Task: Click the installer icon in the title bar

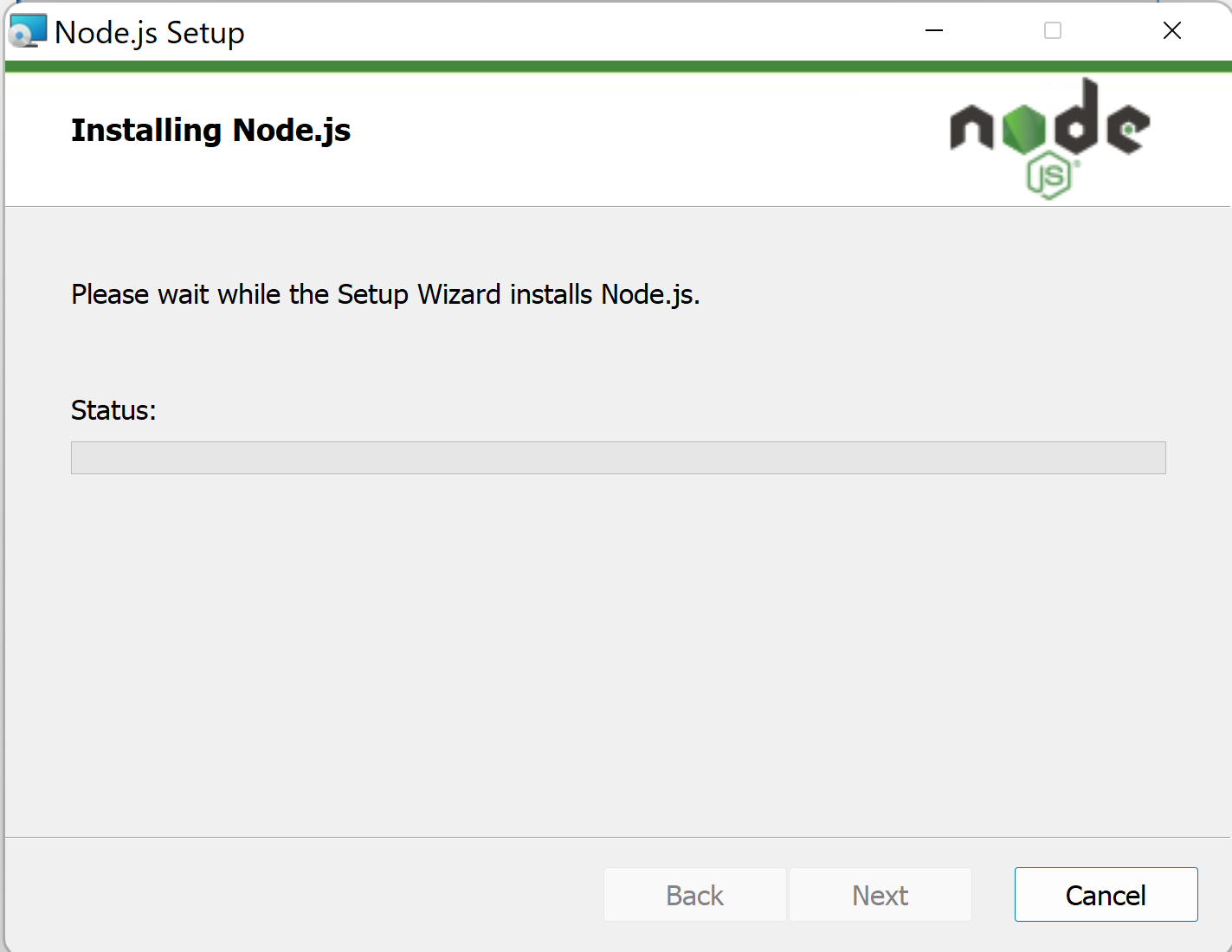Action: pos(27,31)
